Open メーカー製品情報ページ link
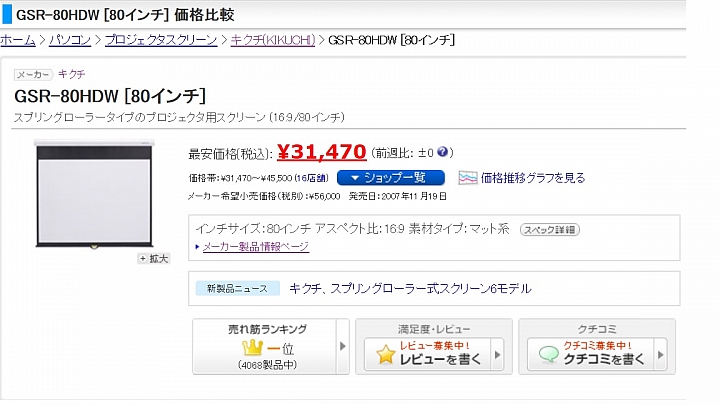Screen dimensions: 720x405 tap(256, 246)
